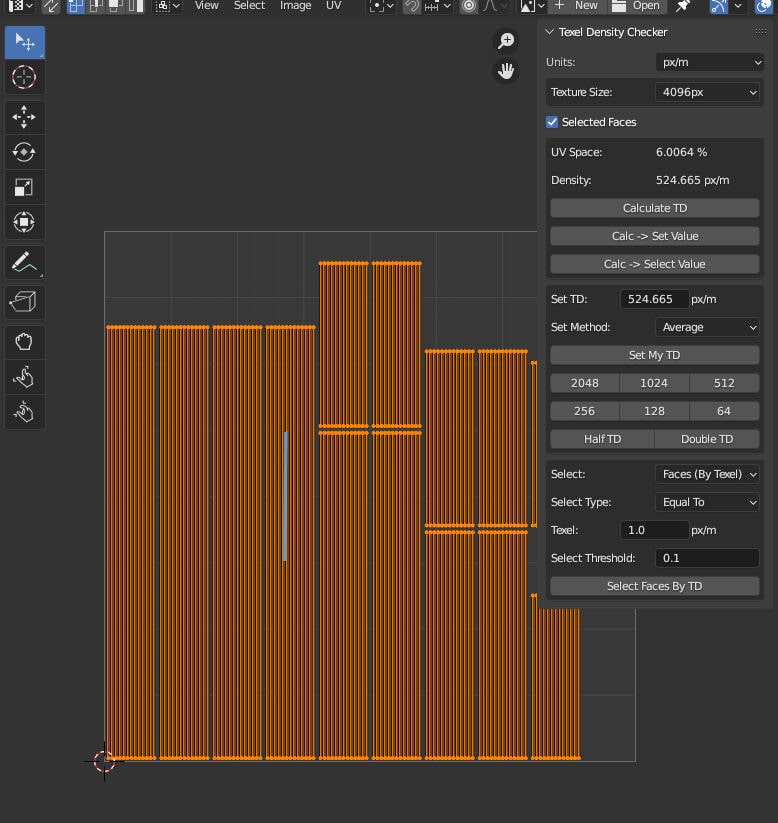Click the pan view hand gizmo
This screenshot has height=823, width=778.
coord(506,71)
